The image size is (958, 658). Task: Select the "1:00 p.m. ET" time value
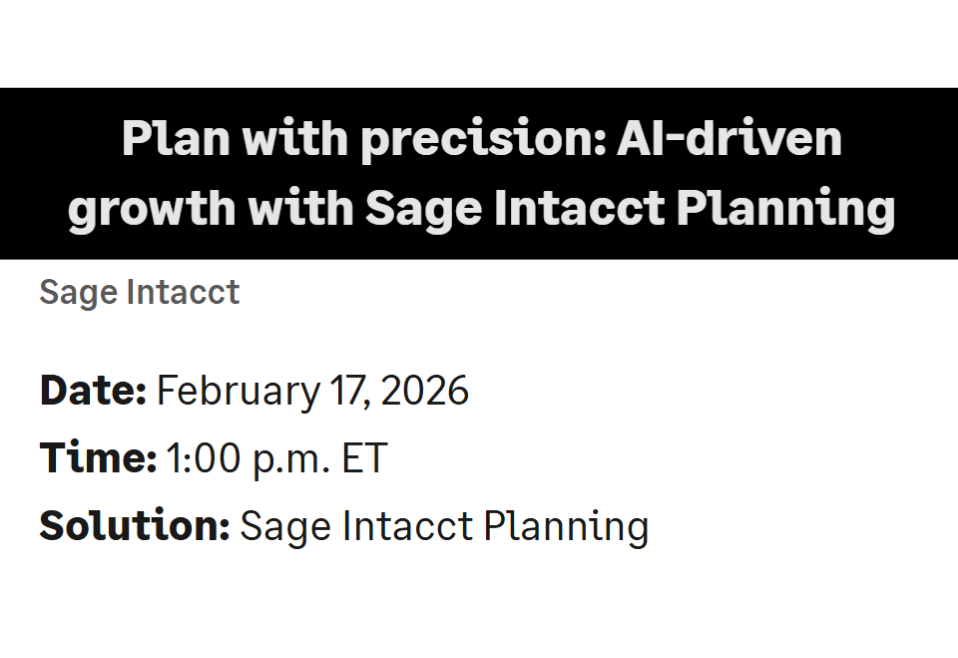(276, 458)
